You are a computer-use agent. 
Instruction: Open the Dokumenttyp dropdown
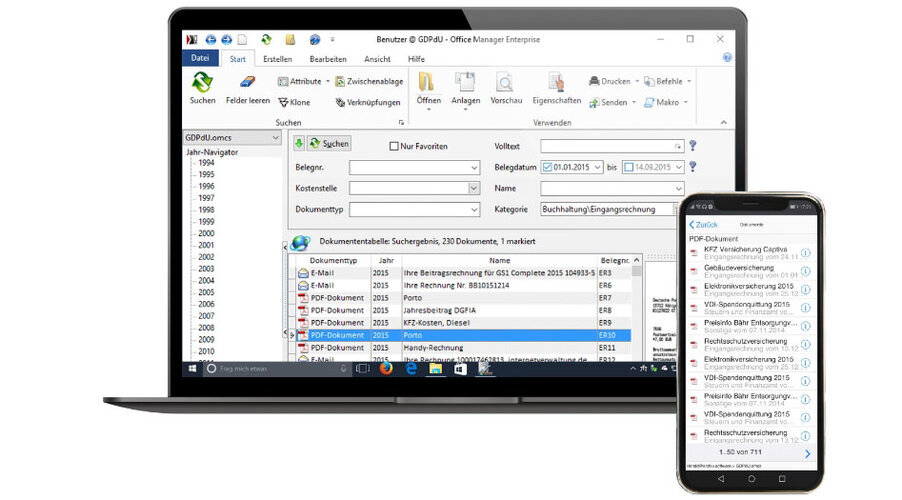pos(474,209)
